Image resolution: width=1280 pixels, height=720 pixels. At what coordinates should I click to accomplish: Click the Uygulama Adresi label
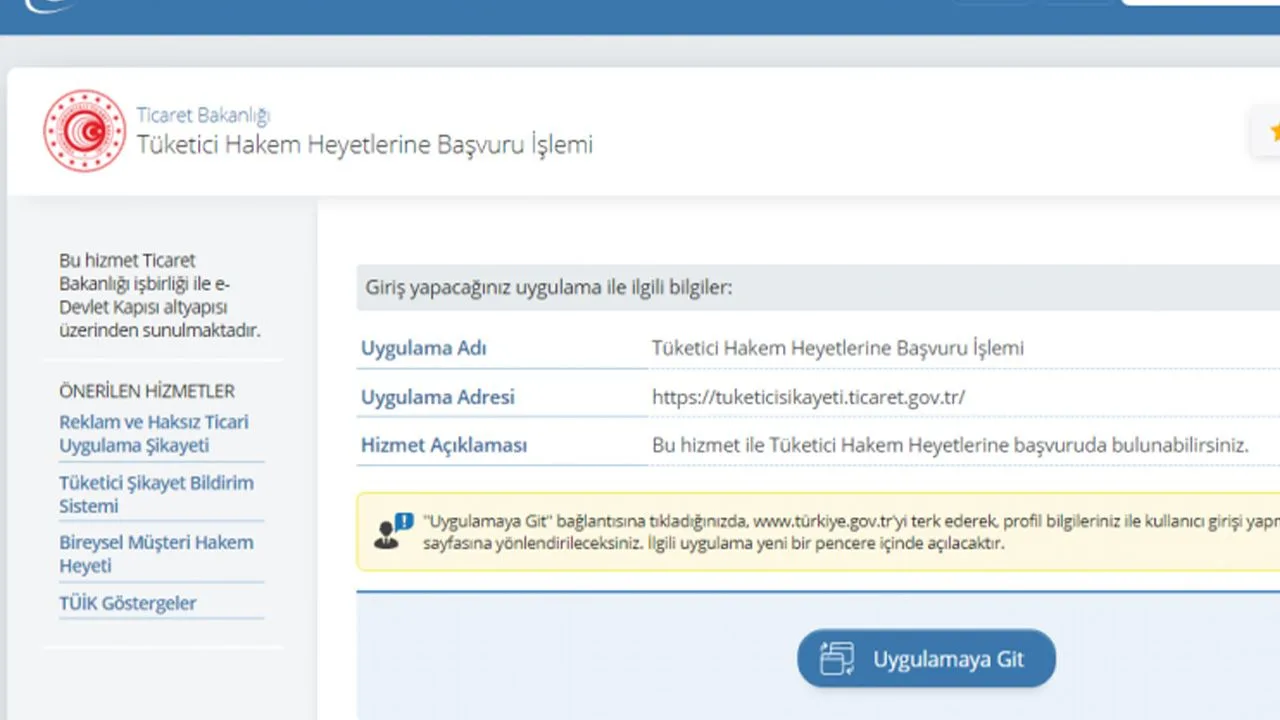(437, 396)
